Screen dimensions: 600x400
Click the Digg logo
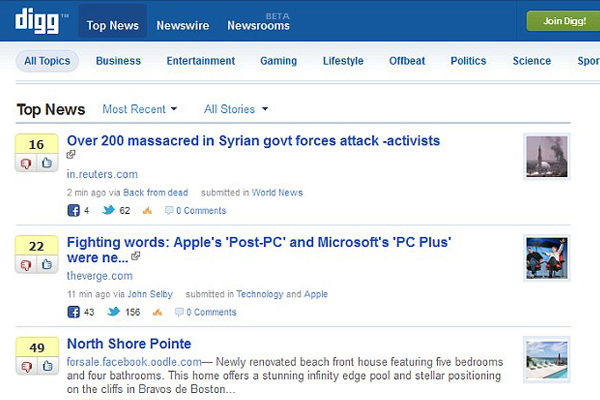(38, 21)
